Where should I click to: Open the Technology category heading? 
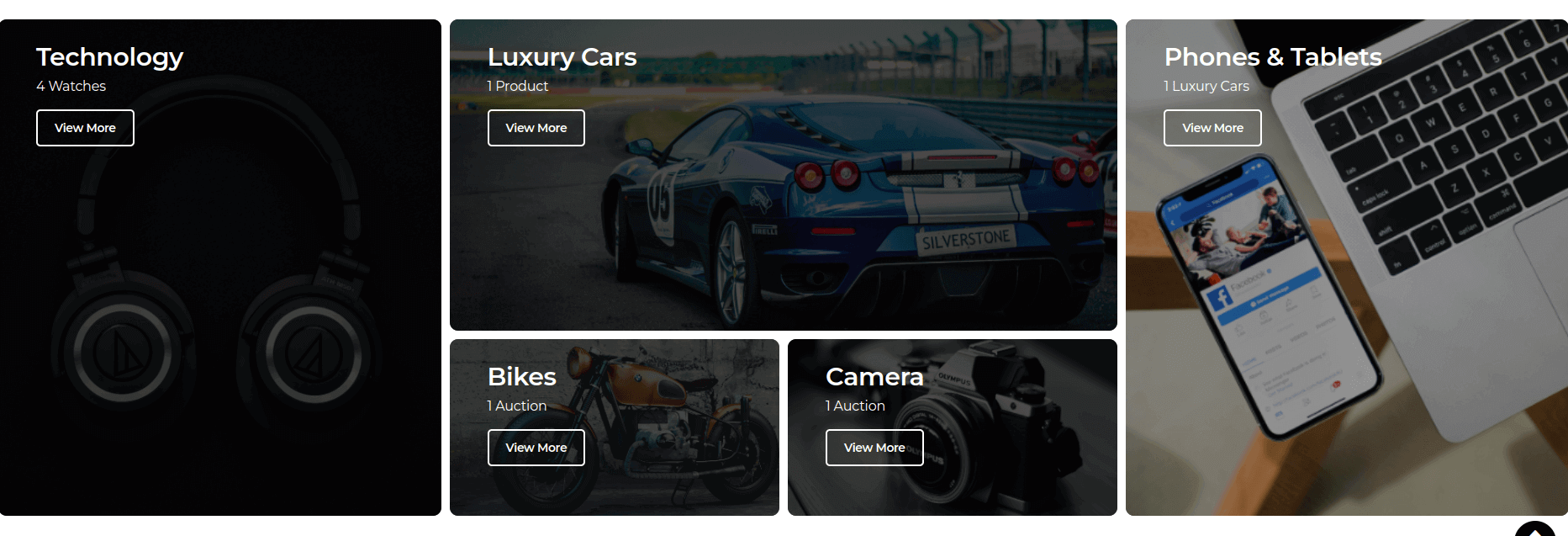click(109, 57)
